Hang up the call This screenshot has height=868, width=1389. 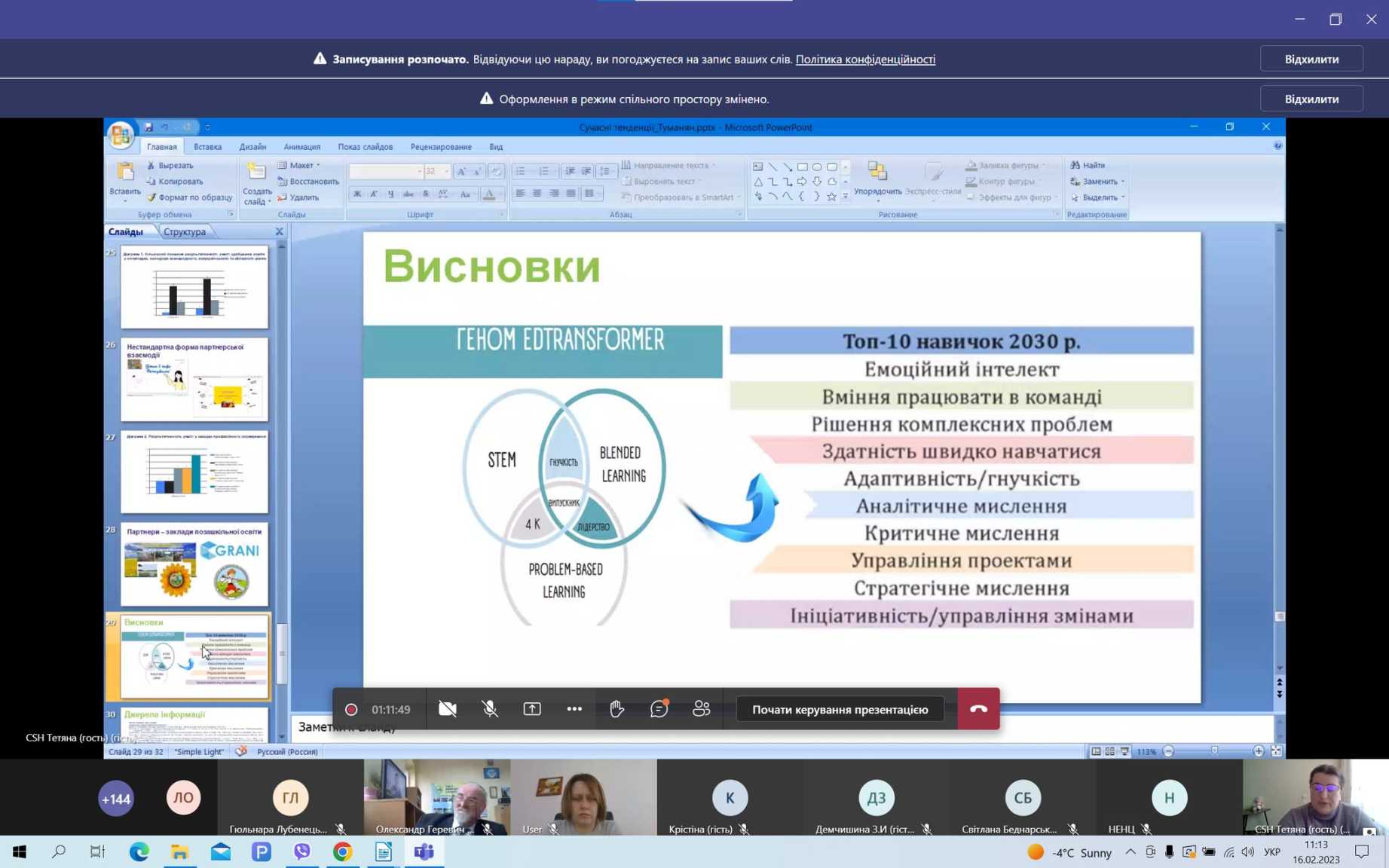pyautogui.click(x=978, y=709)
